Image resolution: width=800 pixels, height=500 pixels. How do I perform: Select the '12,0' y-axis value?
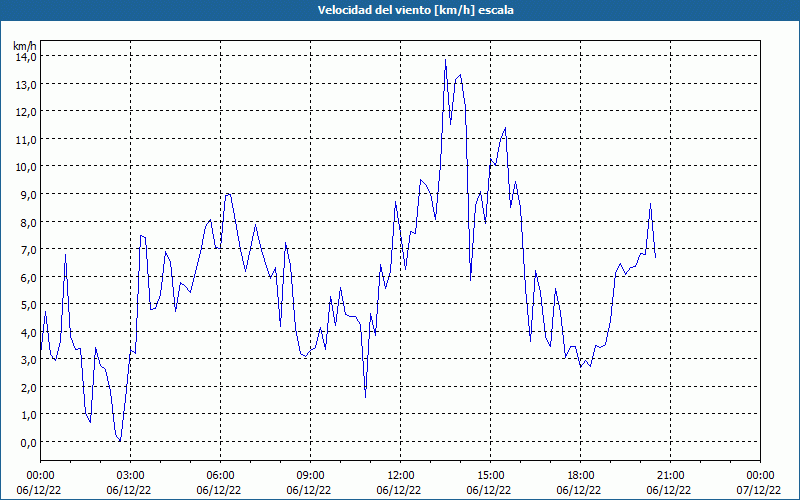pyautogui.click(x=28, y=112)
